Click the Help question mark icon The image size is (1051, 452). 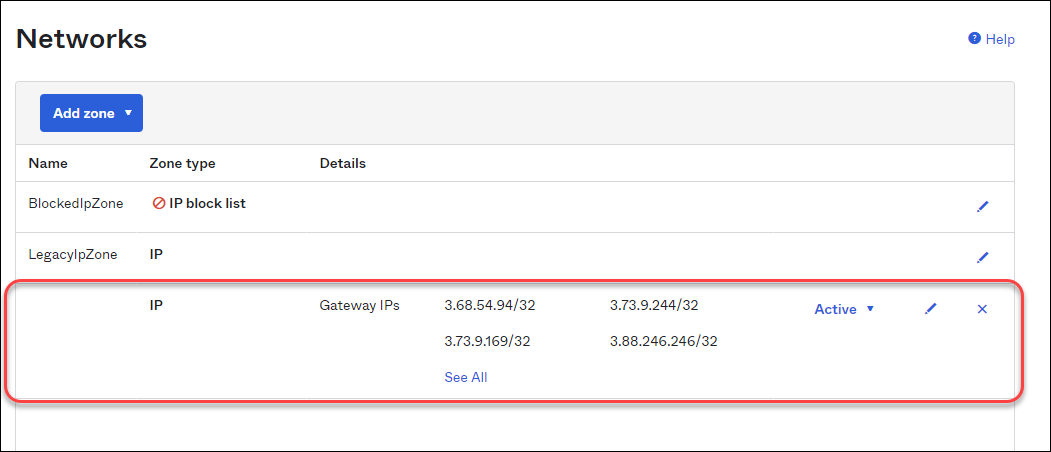click(974, 39)
